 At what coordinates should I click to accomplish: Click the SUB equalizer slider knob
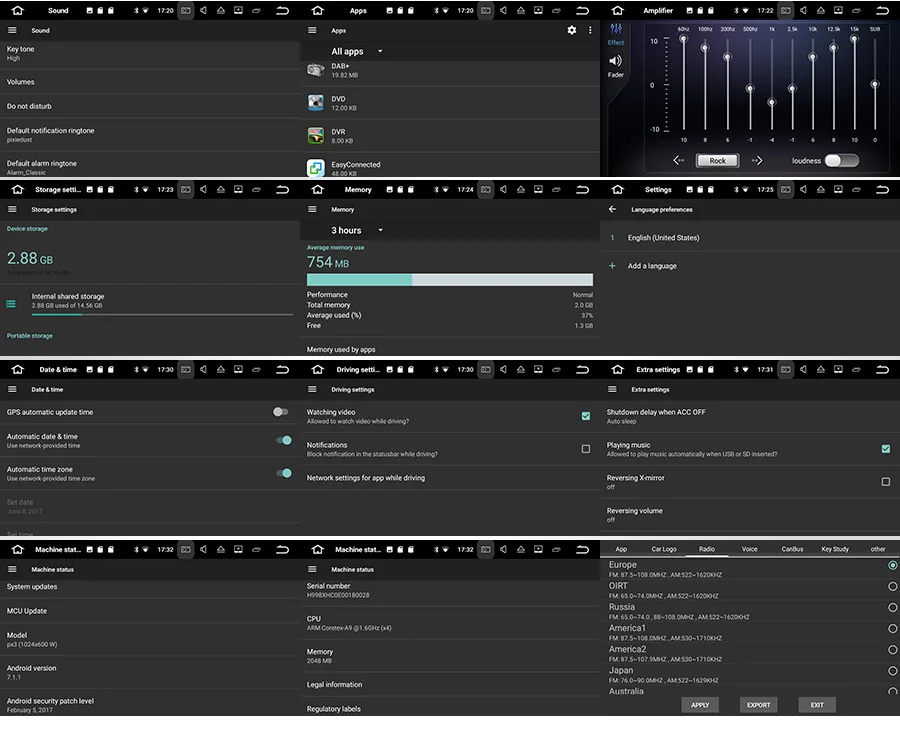pyautogui.click(x=875, y=84)
